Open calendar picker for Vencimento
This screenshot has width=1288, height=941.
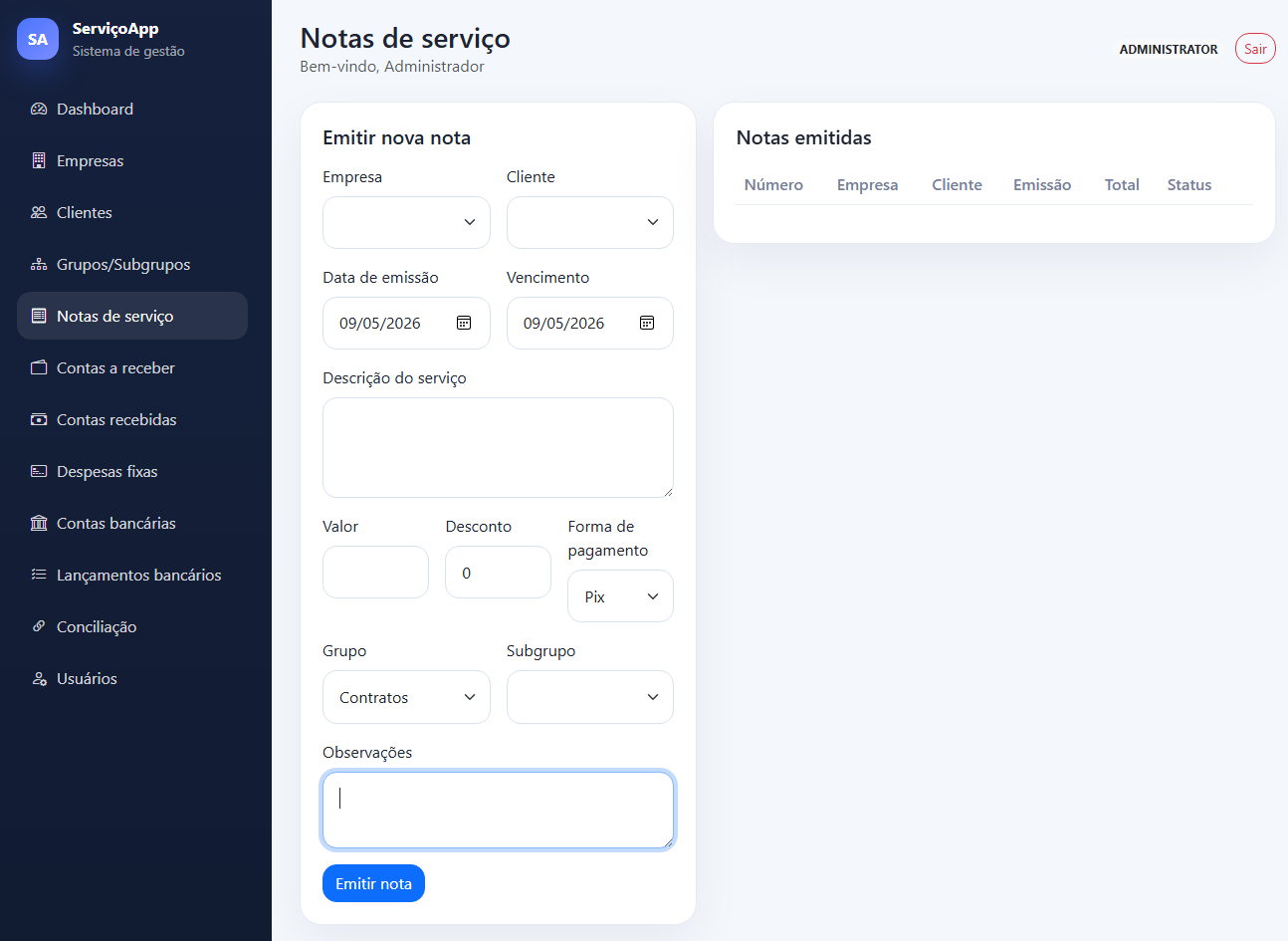(647, 323)
